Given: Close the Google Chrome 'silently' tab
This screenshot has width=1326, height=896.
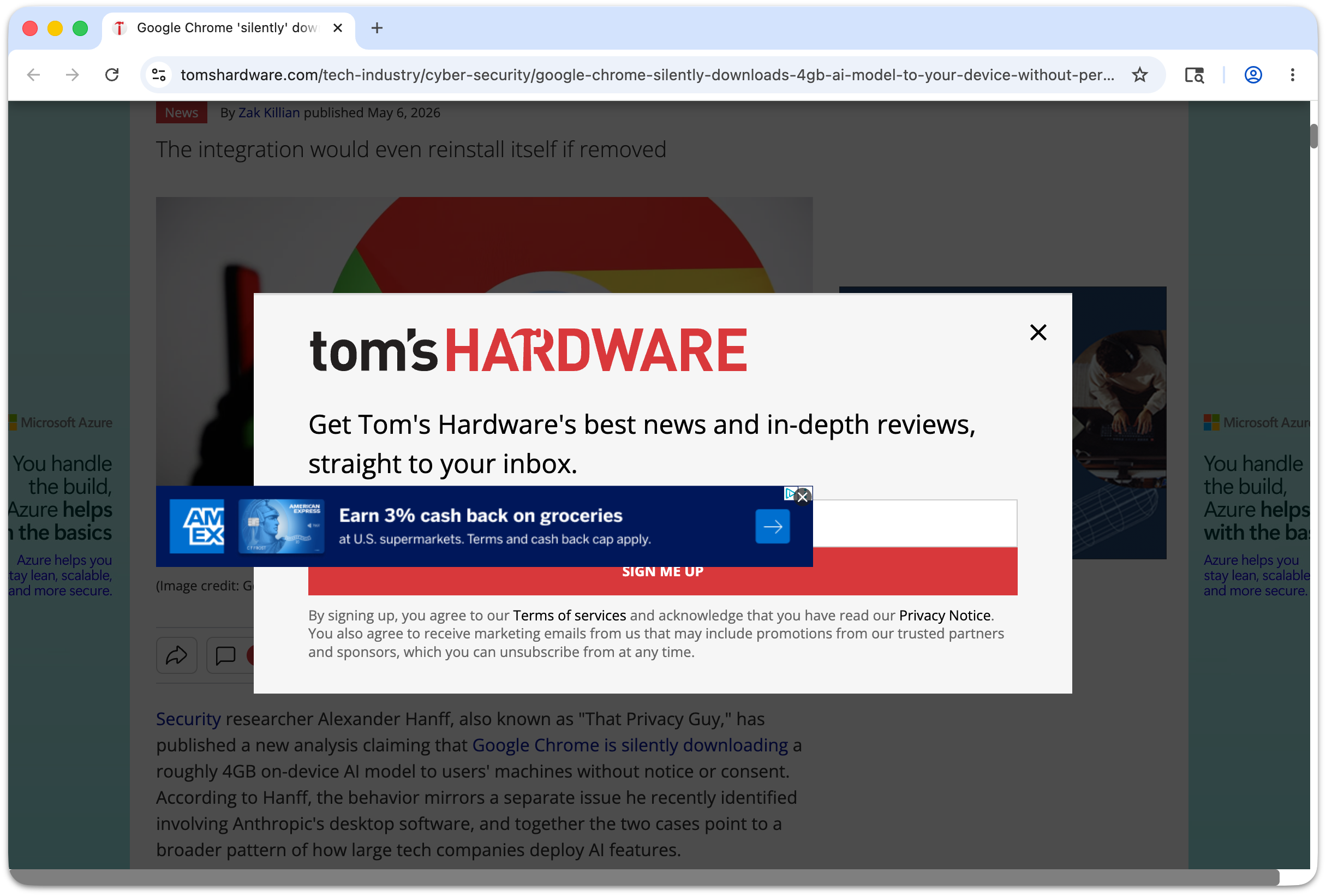Looking at the screenshot, I should coord(338,28).
